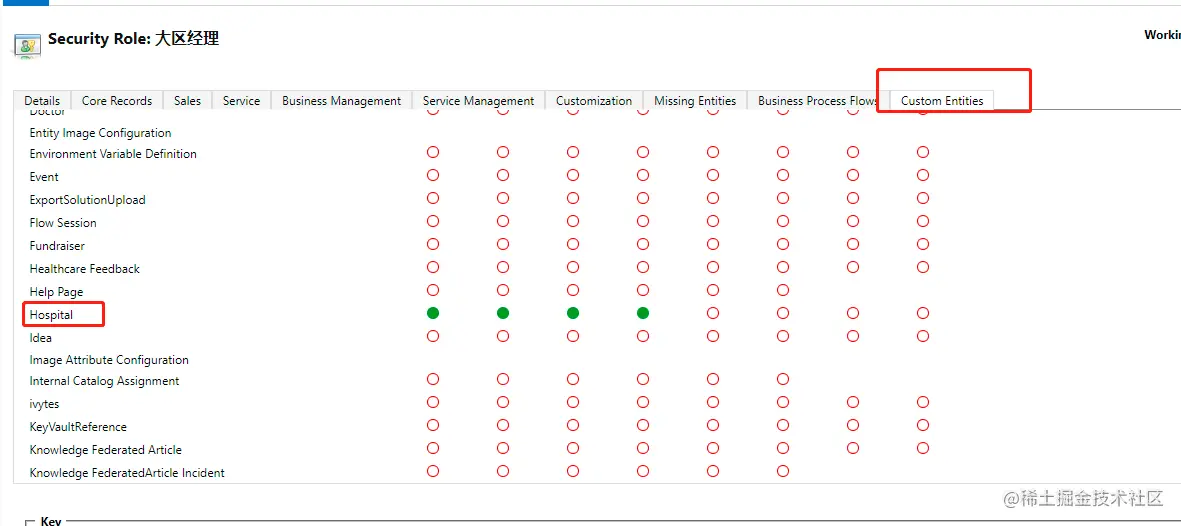
Task: Click the Hospital entity name
Action: click(x=51, y=315)
